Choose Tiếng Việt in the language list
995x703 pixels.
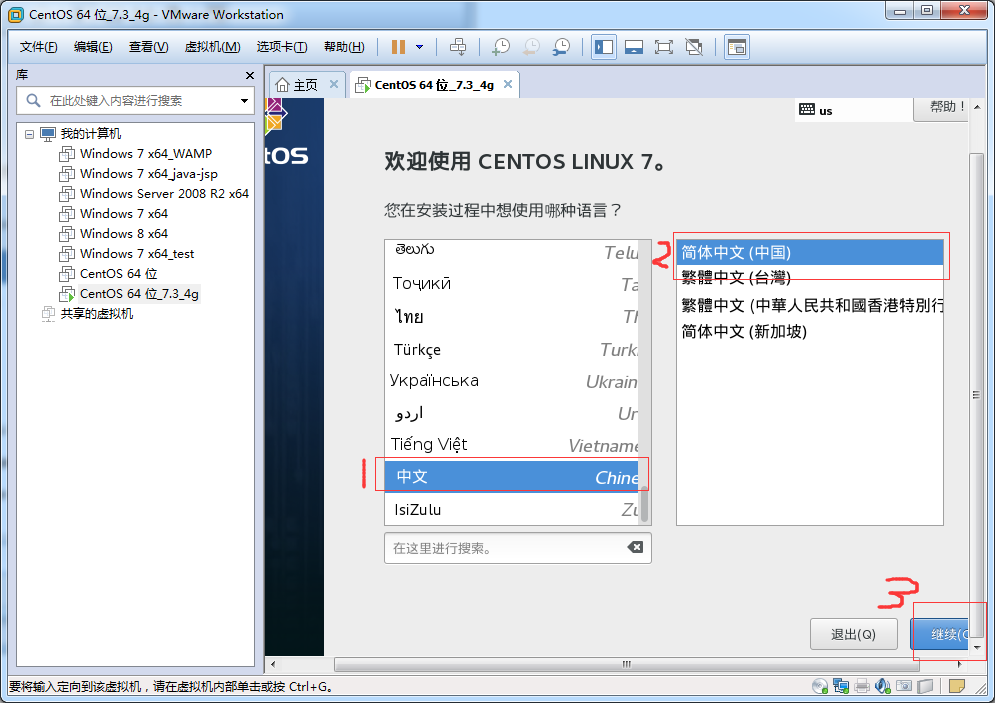(x=511, y=444)
